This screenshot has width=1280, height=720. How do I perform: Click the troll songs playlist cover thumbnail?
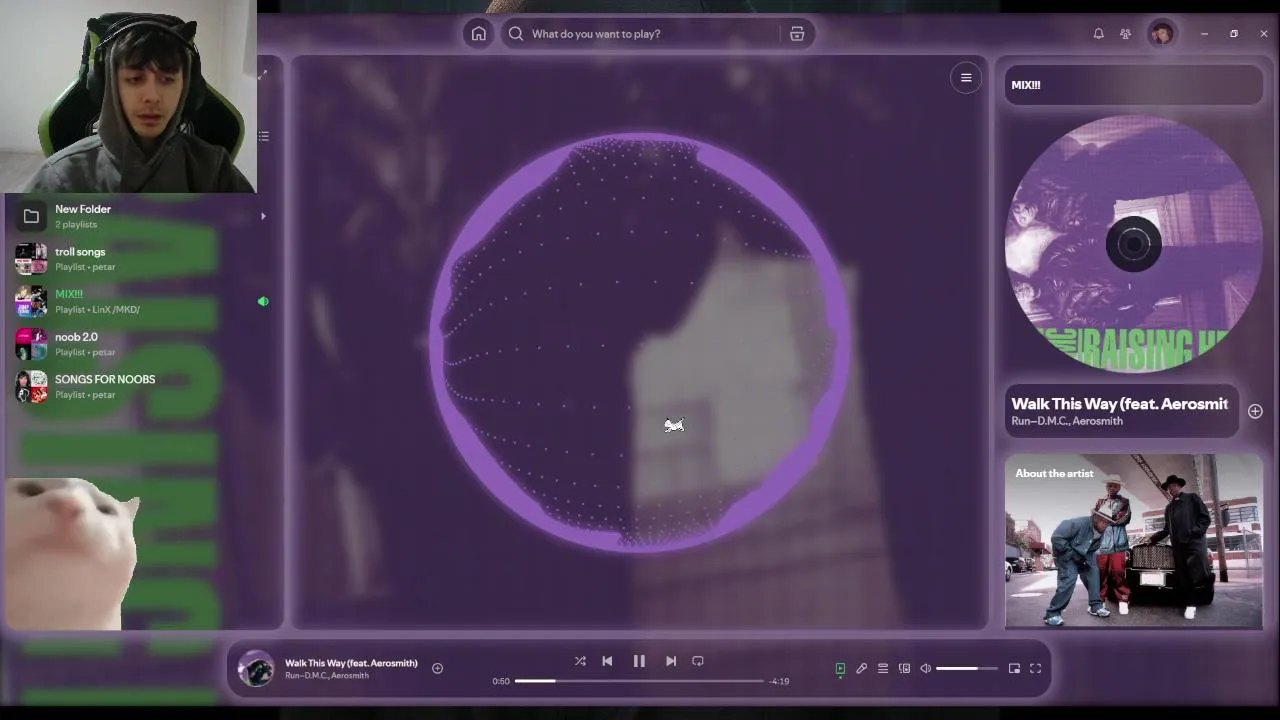coord(31,259)
